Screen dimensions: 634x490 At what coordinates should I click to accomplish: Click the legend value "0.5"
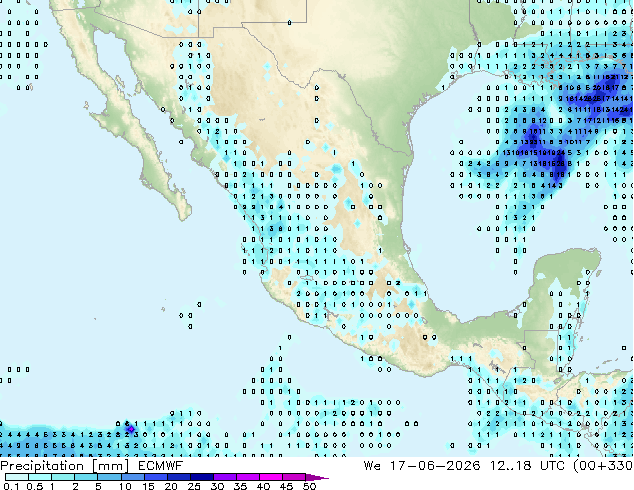[x=35, y=486]
